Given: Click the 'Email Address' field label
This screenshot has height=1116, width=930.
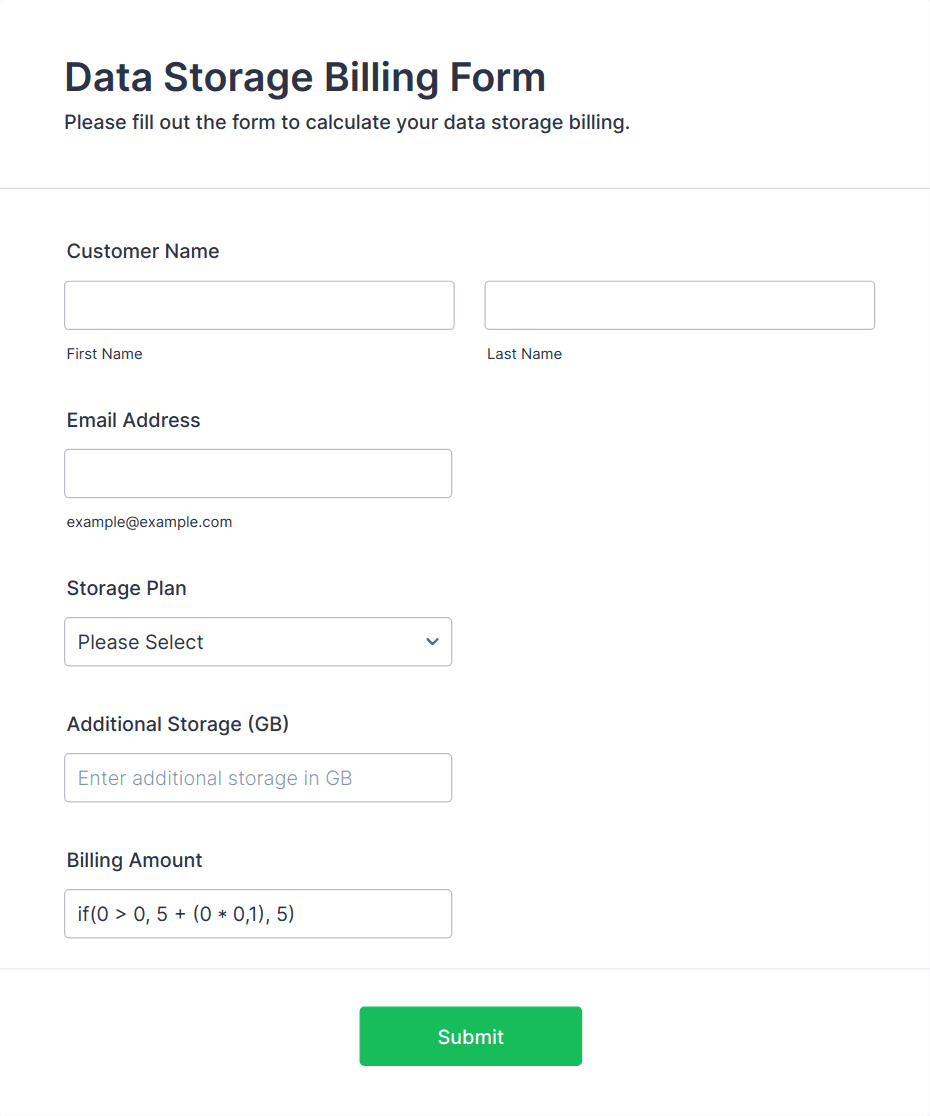Looking at the screenshot, I should 133,420.
